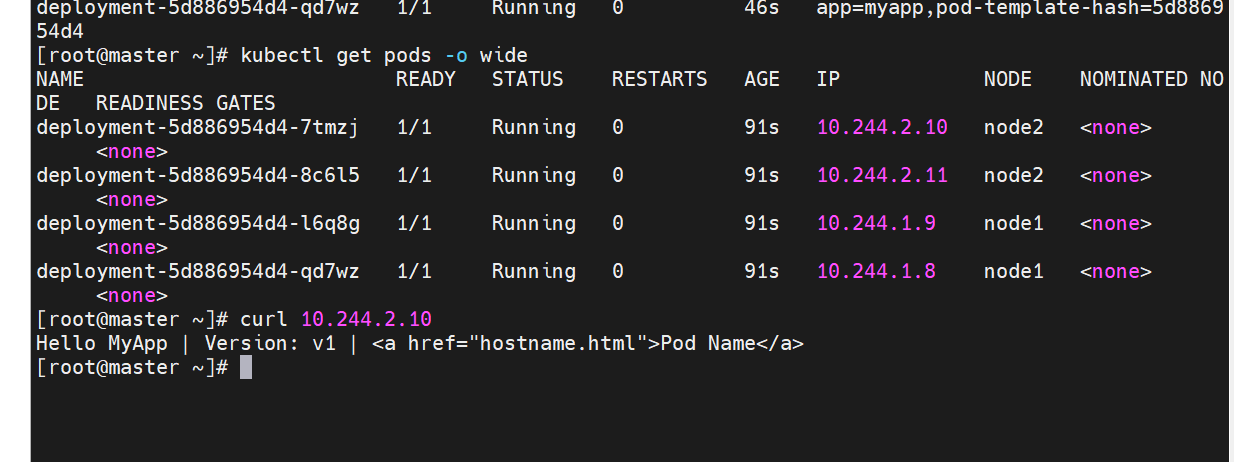Click 46s age value in the top row
The width and height of the screenshot is (1234, 462).
click(x=762, y=8)
